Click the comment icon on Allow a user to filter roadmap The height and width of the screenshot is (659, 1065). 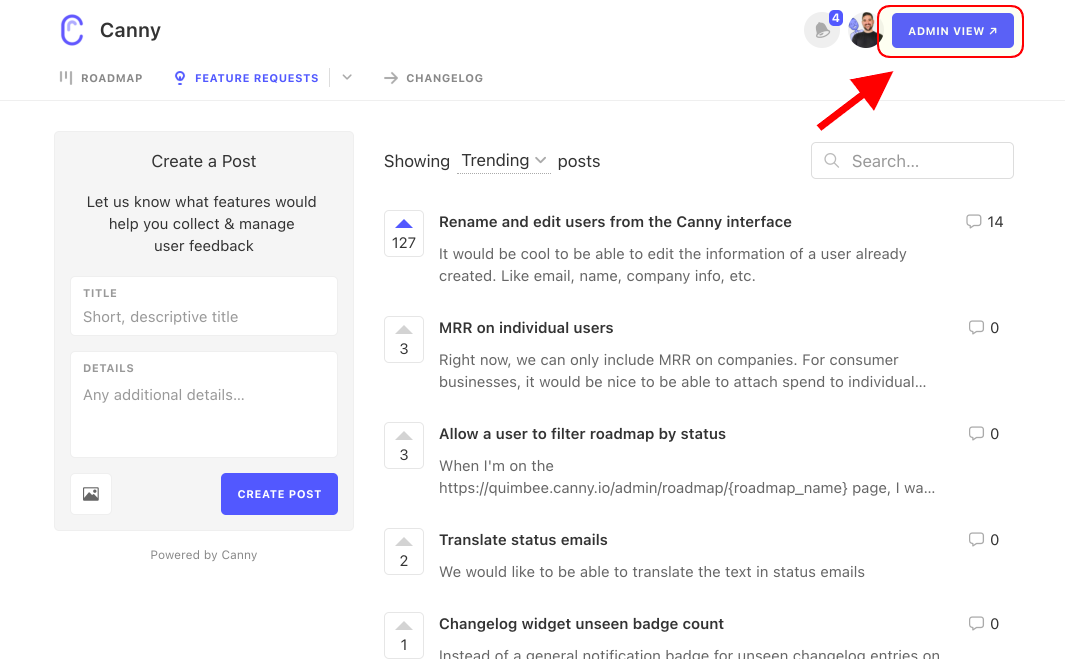click(976, 433)
